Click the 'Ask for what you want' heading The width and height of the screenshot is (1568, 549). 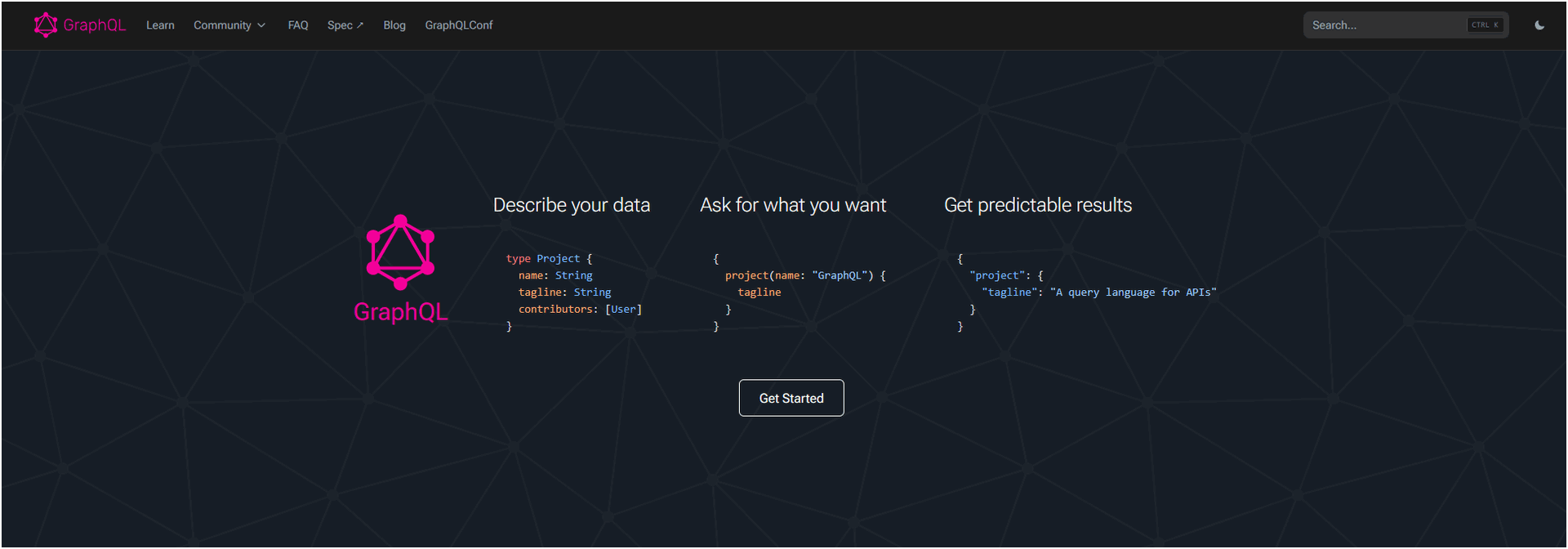coord(793,205)
